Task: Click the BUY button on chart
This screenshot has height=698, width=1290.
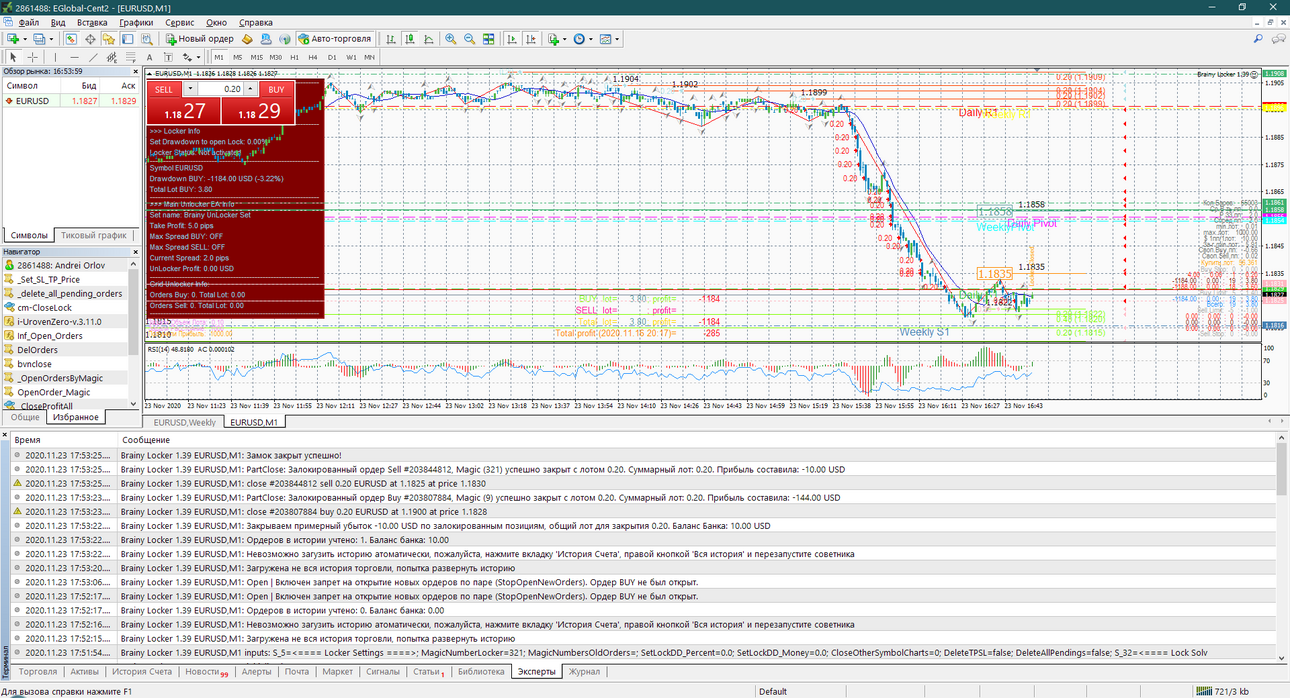Action: pos(277,89)
